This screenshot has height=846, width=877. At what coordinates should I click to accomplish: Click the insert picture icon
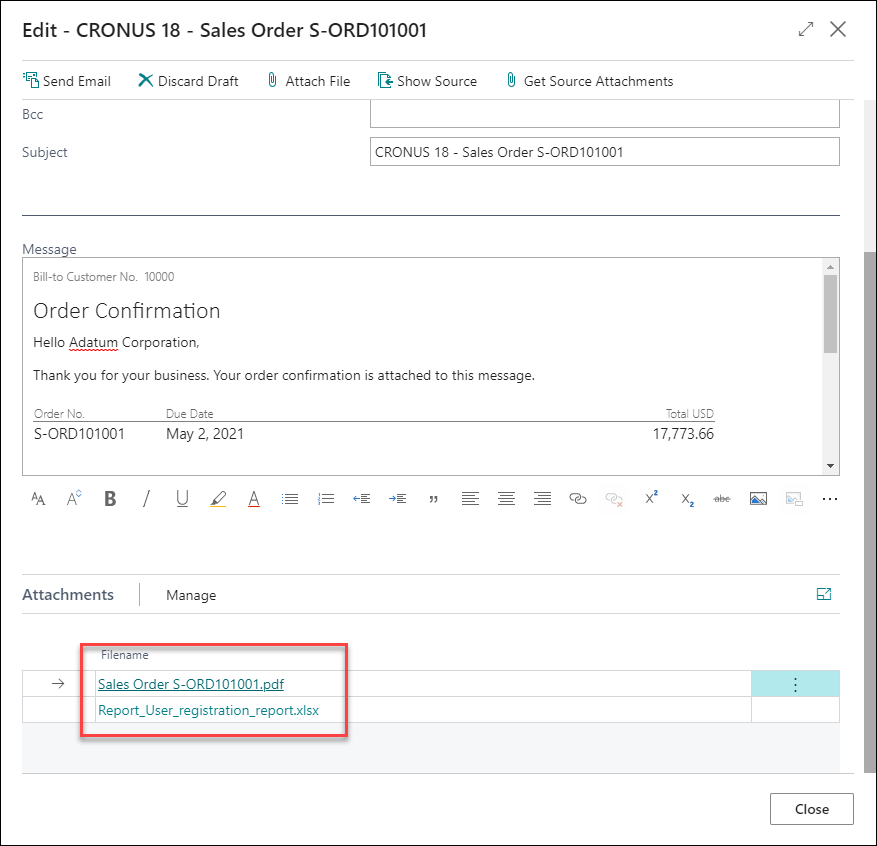click(x=758, y=499)
